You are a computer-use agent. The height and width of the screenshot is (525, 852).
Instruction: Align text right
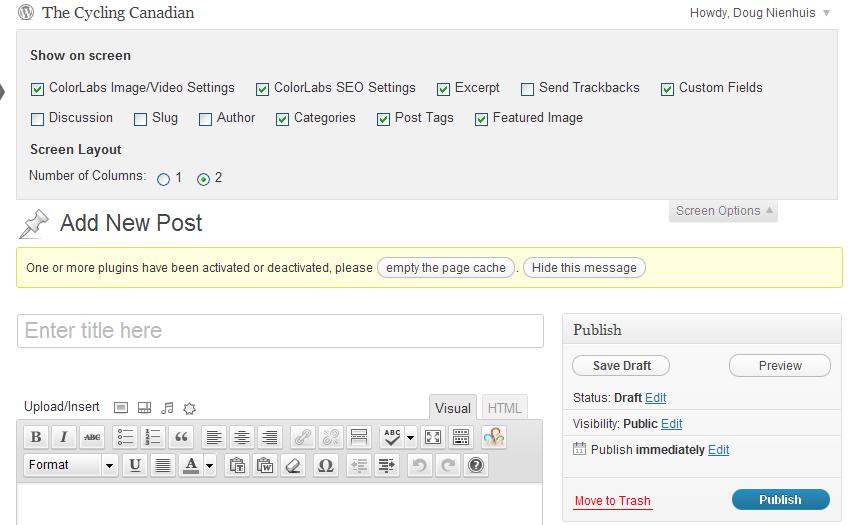click(x=270, y=437)
